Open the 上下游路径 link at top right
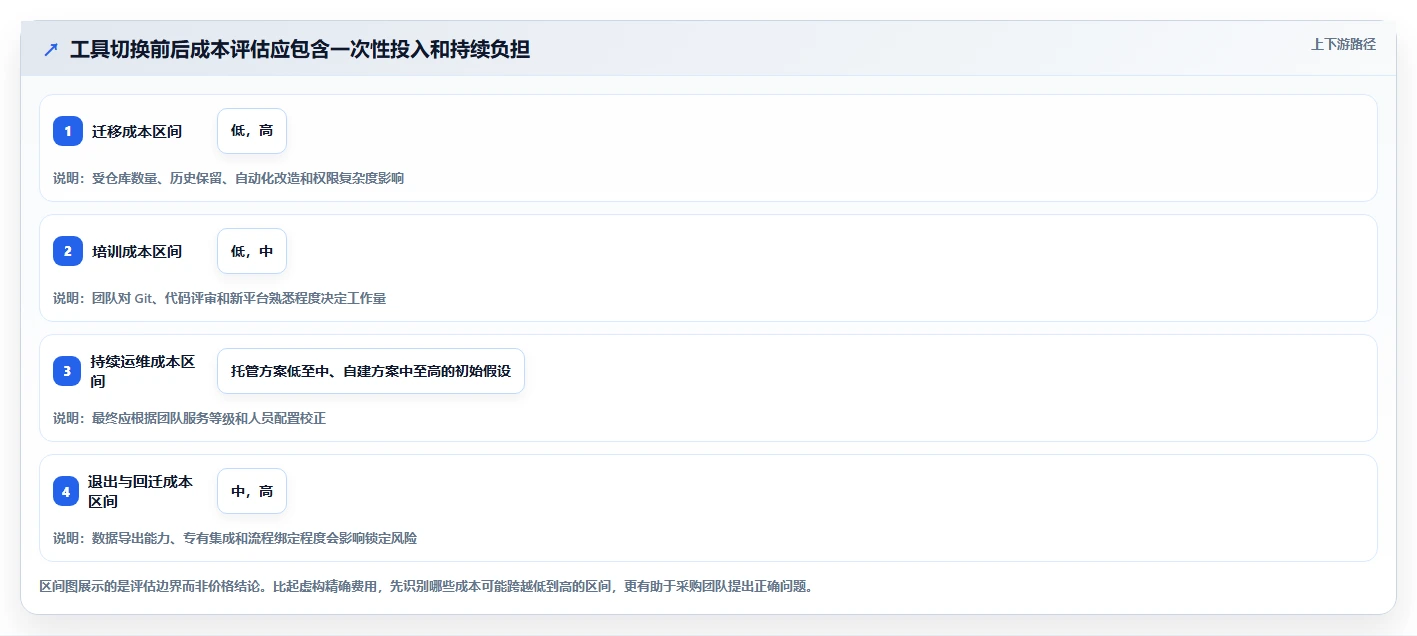 tap(1344, 44)
